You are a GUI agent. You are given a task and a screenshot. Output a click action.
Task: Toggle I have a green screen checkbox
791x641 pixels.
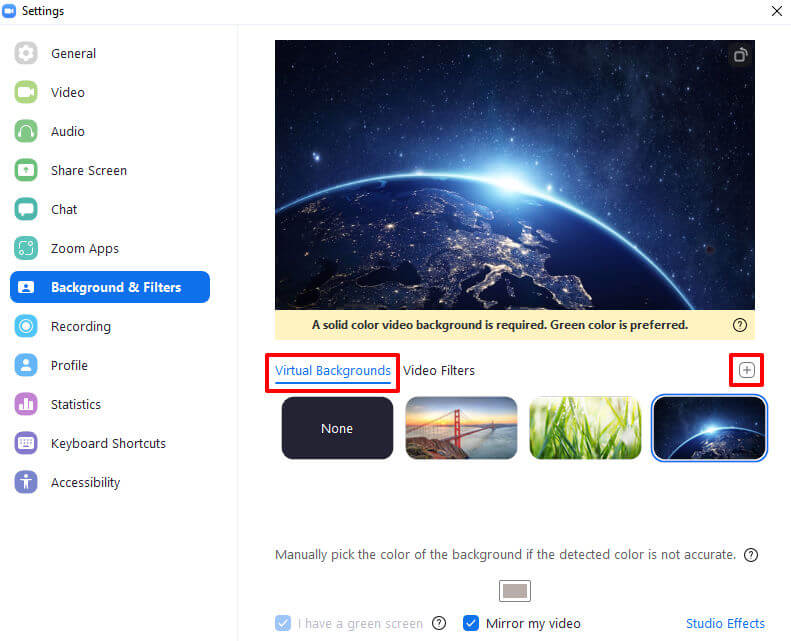(284, 623)
